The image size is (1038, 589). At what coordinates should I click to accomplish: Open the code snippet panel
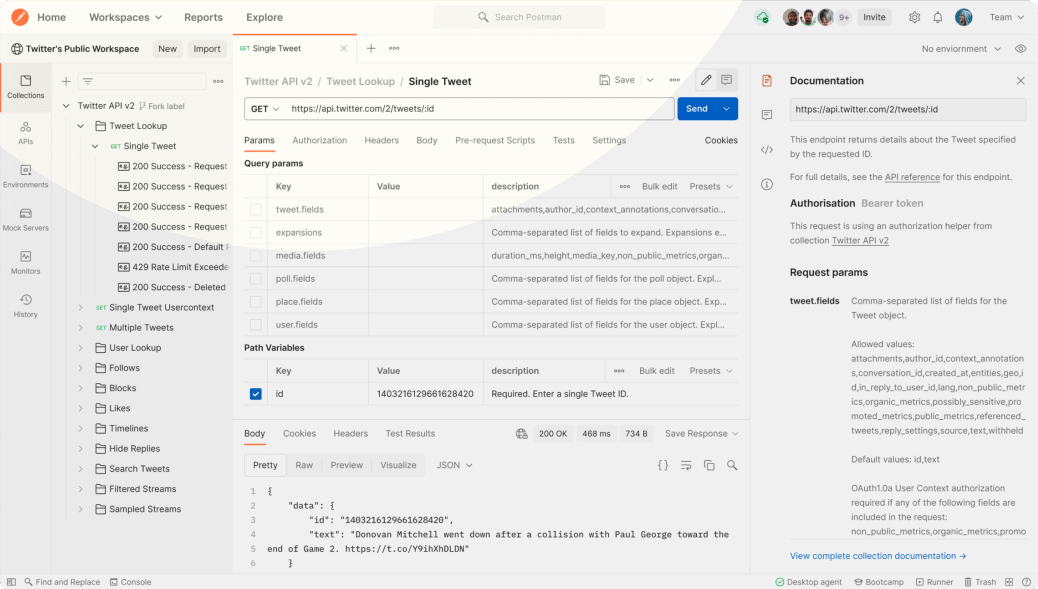767,150
